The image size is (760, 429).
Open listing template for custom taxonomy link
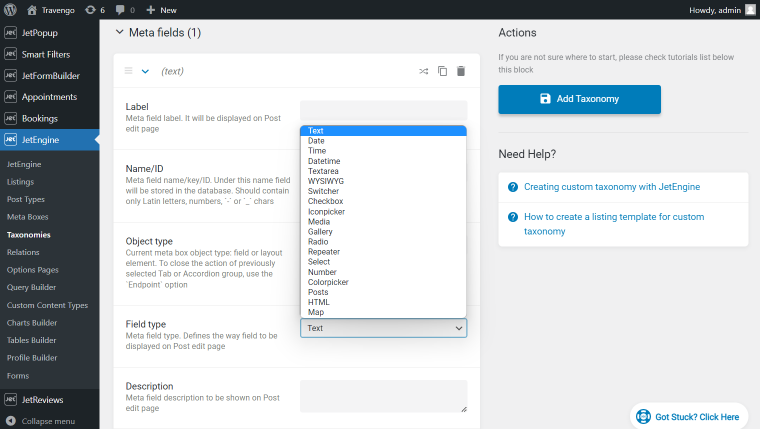click(614, 224)
